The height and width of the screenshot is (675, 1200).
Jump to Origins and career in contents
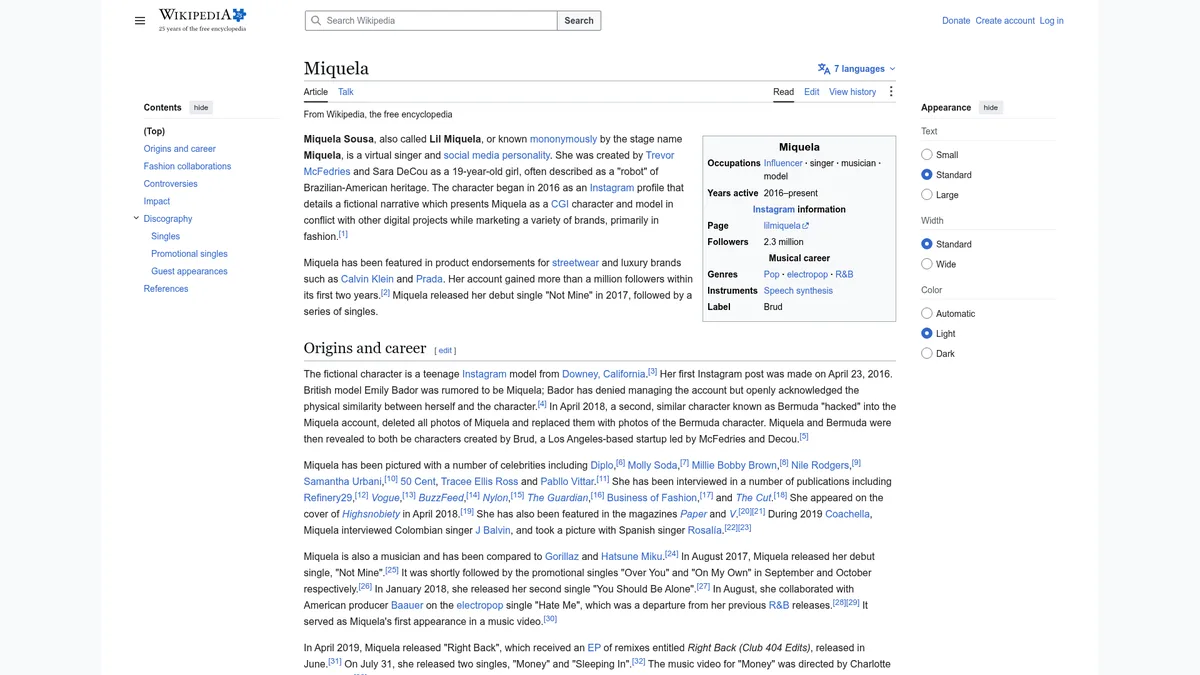pos(180,149)
